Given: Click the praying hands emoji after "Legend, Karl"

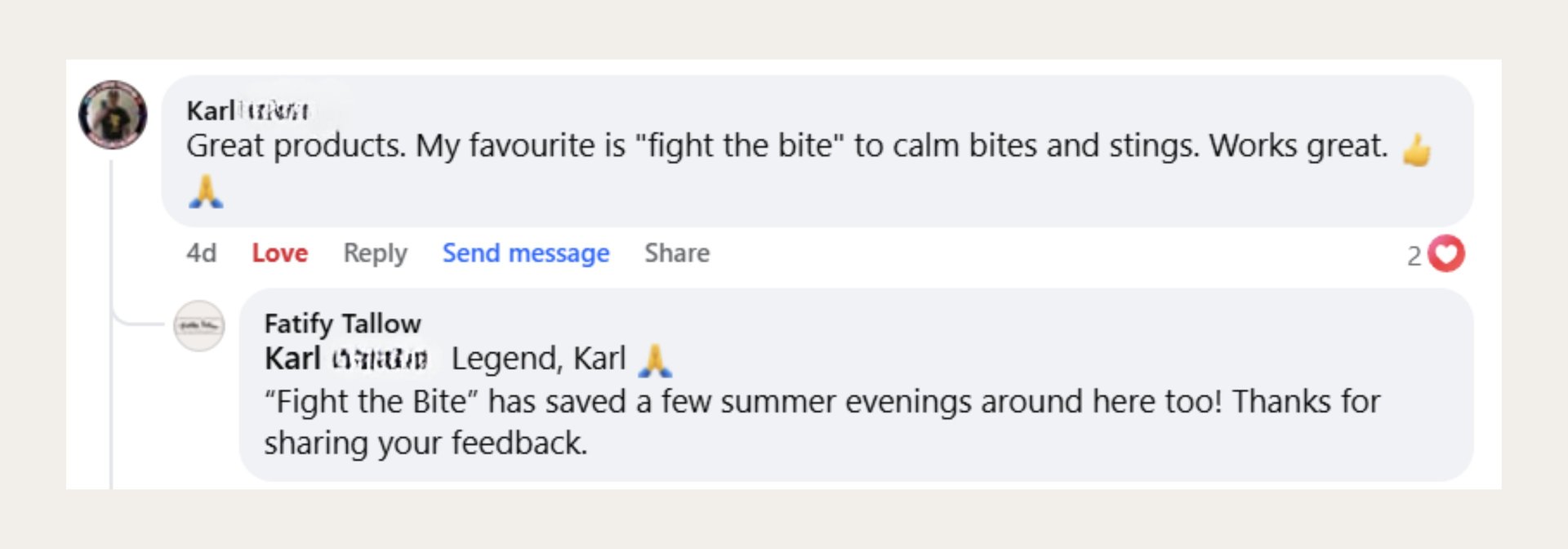Looking at the screenshot, I should 655,360.
